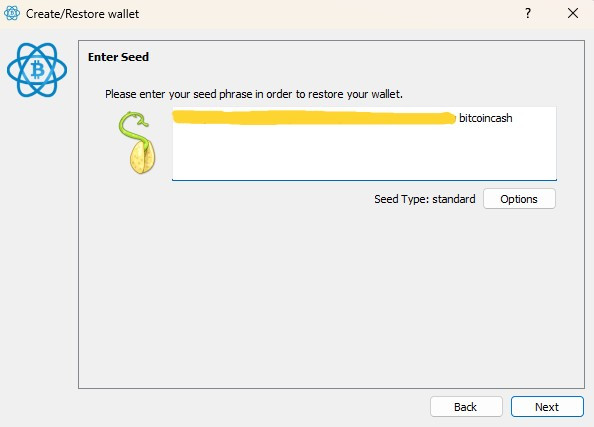594x427 pixels.
Task: Click the green sprout stem of seed icon
Action: (133, 127)
